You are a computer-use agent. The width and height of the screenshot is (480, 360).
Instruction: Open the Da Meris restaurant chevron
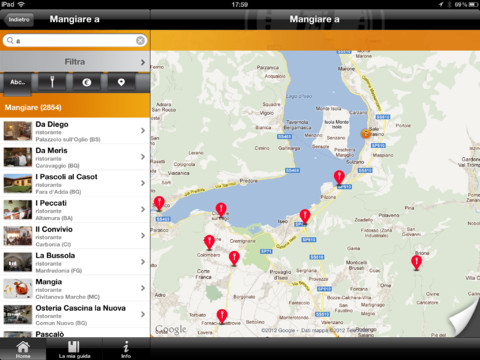pyautogui.click(x=143, y=157)
